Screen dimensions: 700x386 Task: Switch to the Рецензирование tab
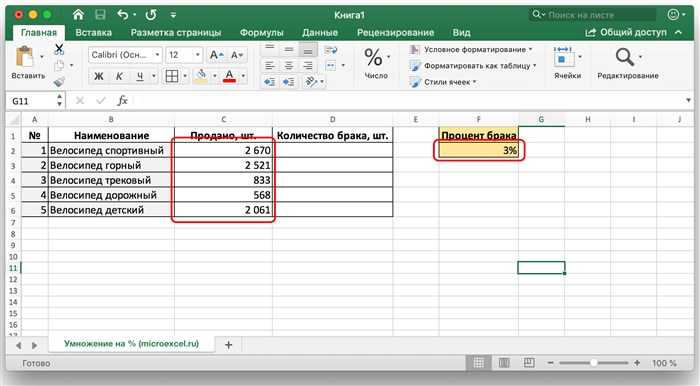pyautogui.click(x=396, y=33)
